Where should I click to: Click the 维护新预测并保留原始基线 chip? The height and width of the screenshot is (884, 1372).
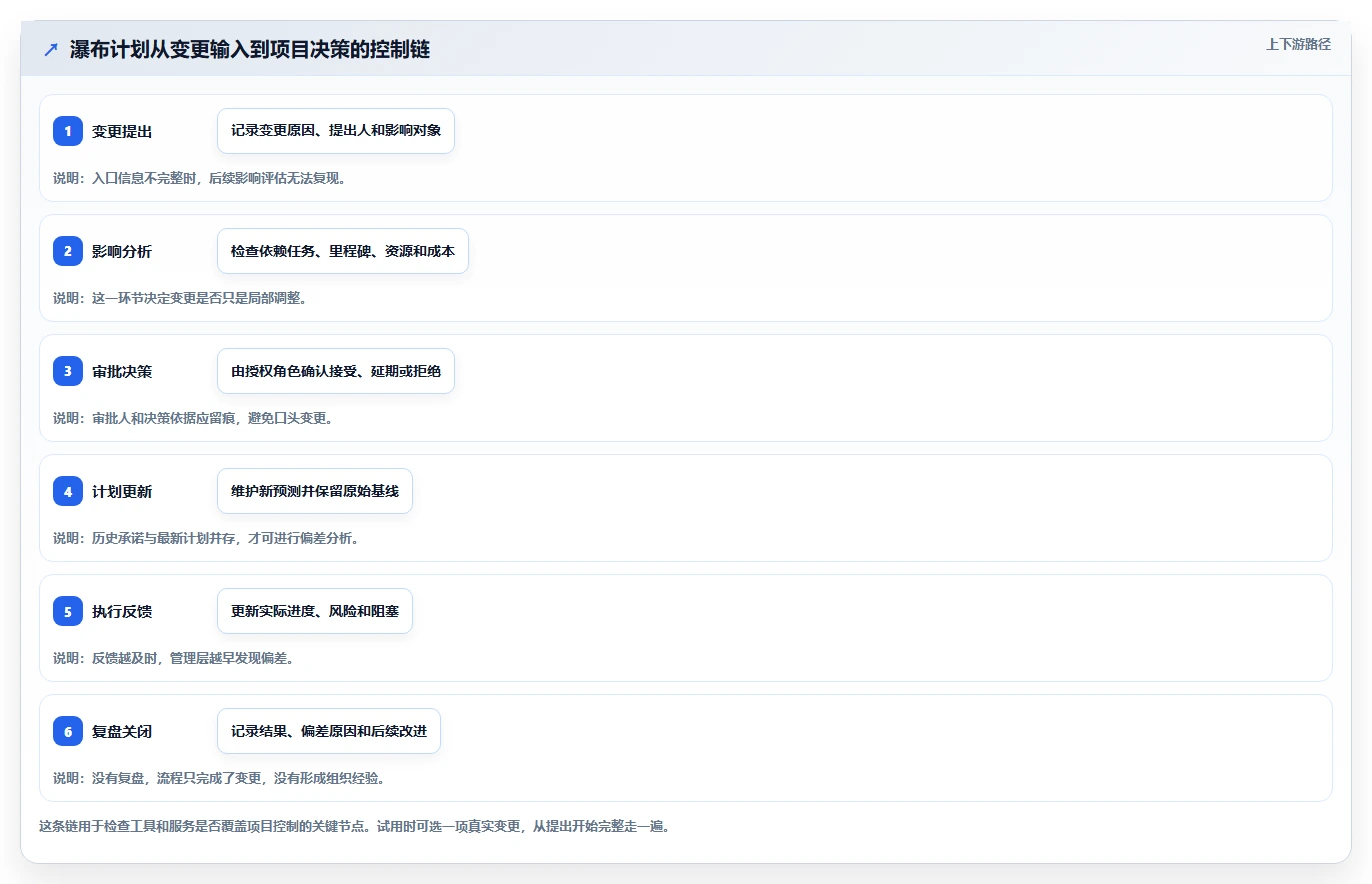click(315, 491)
